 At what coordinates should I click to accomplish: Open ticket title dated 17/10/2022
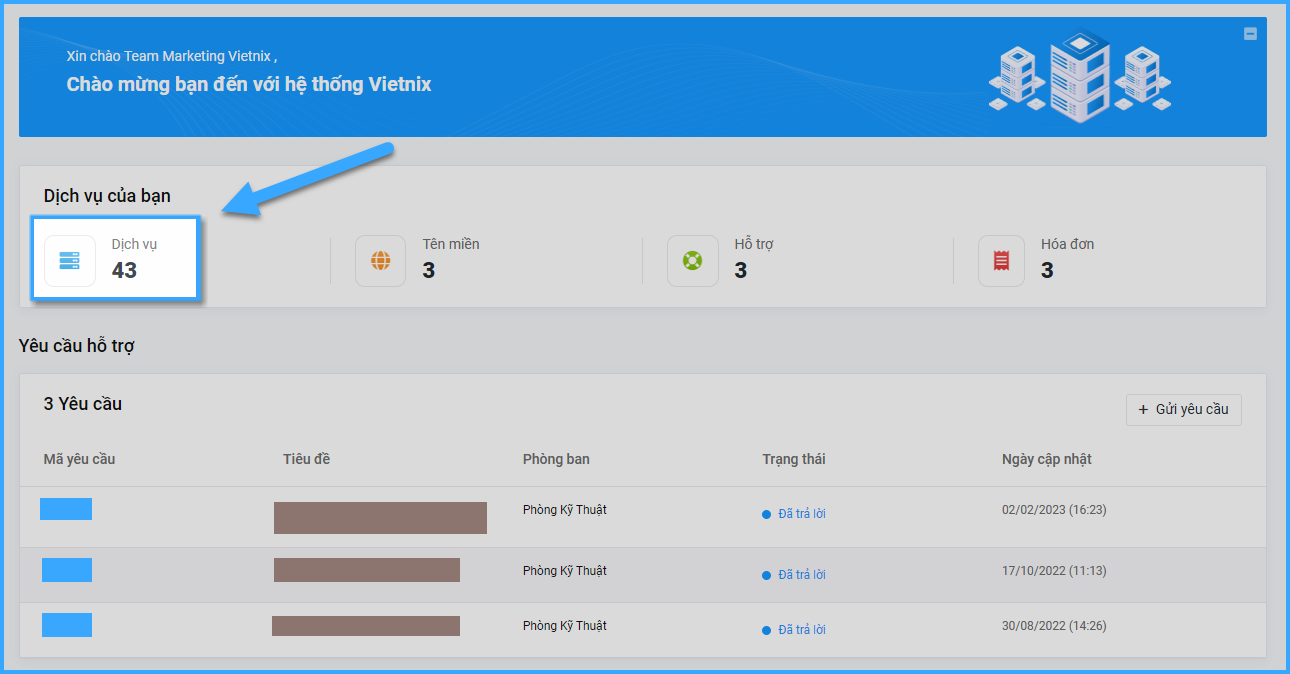coord(367,570)
